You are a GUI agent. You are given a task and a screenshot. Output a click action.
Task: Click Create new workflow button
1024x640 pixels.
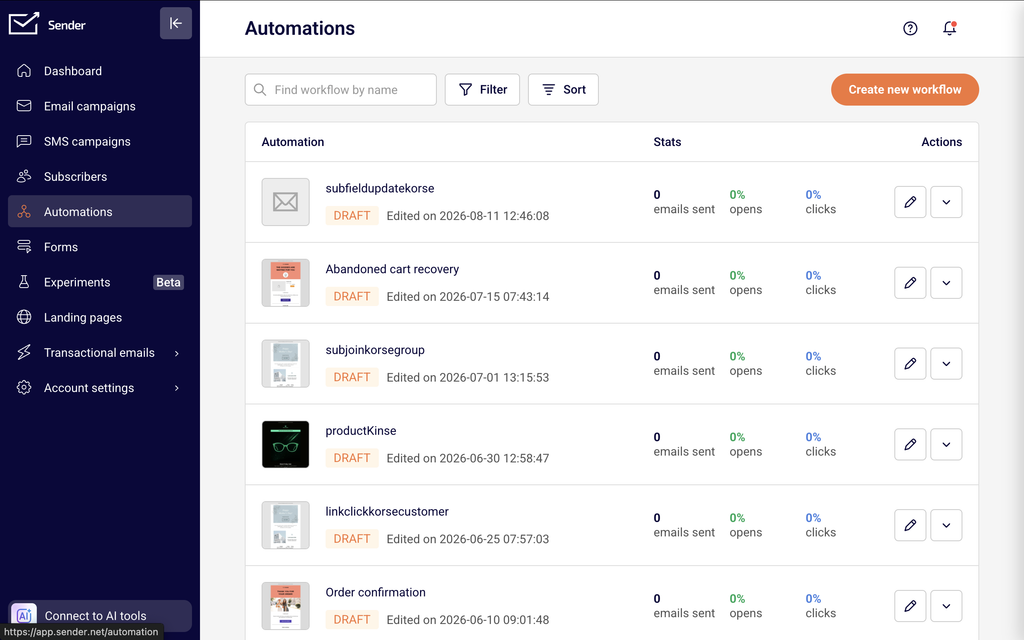click(904, 89)
